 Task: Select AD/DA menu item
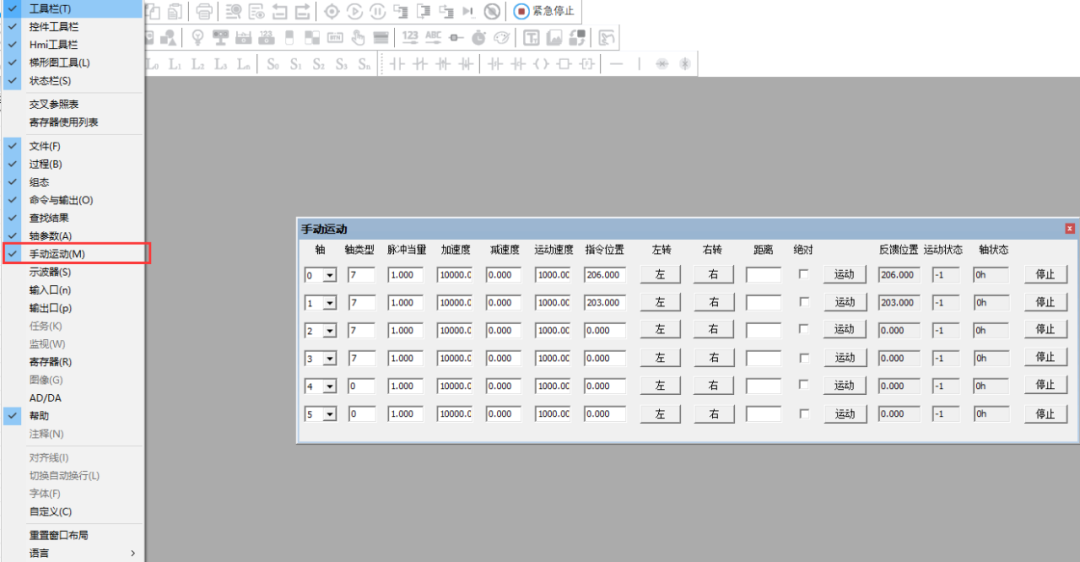coord(73,397)
